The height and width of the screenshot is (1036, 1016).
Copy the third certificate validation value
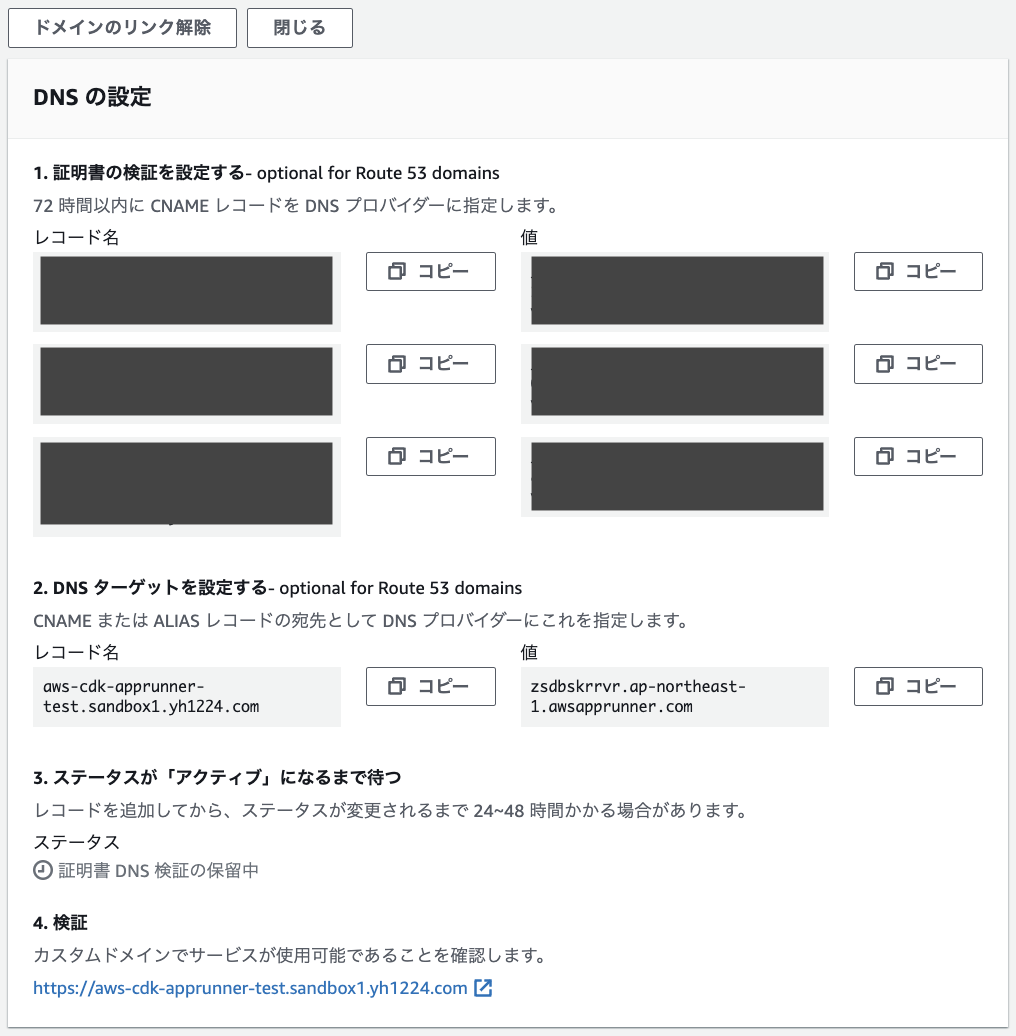click(917, 456)
